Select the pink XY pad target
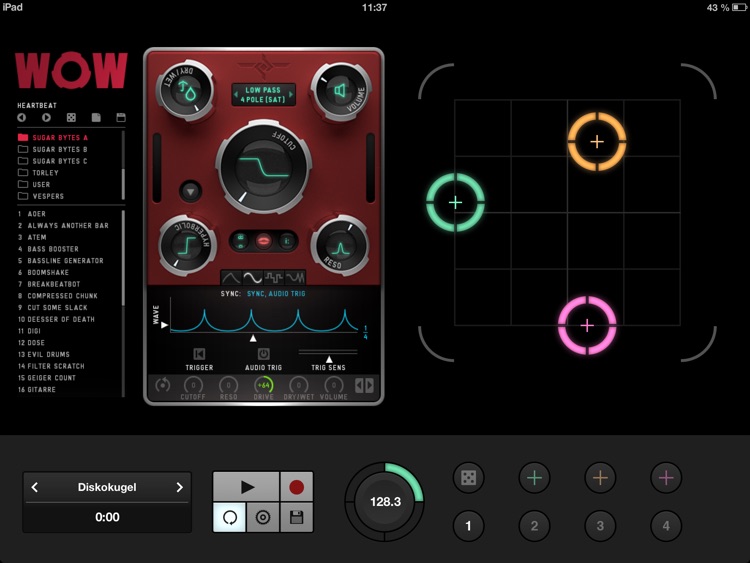The width and height of the screenshot is (750, 563). [587, 325]
